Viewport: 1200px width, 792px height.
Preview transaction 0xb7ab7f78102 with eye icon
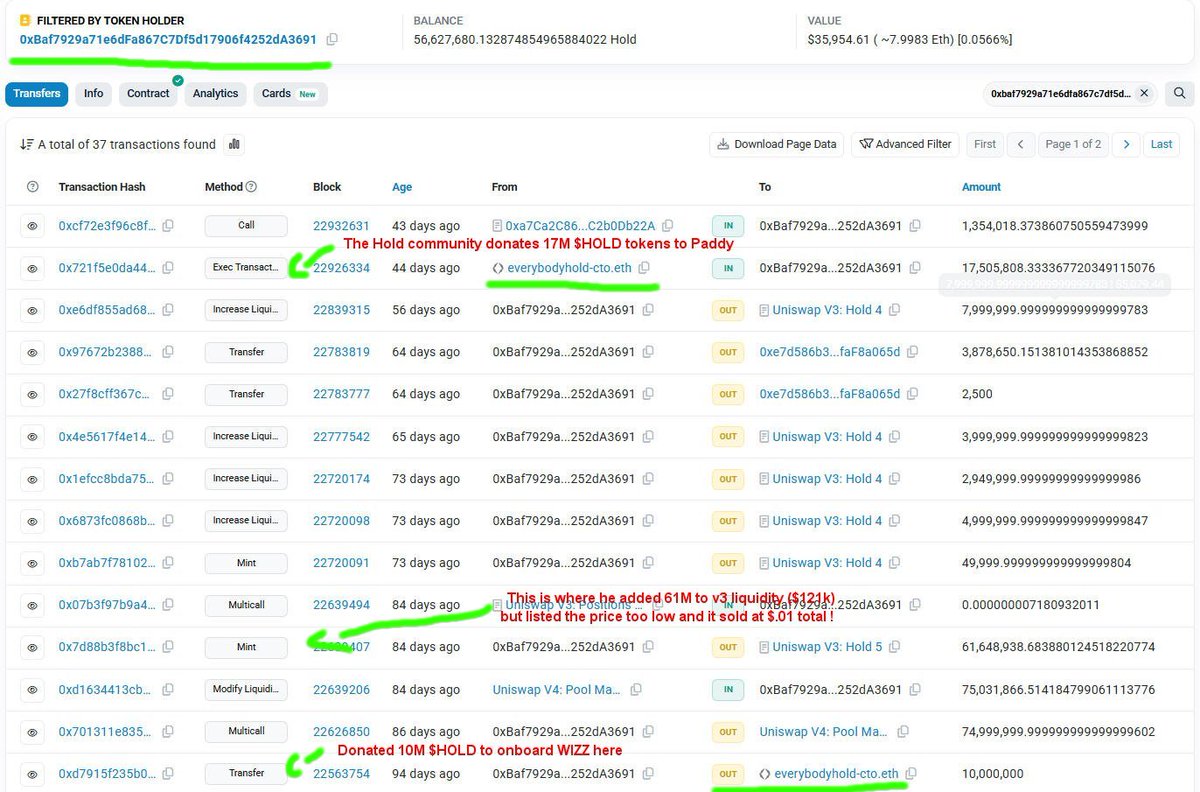coord(32,563)
